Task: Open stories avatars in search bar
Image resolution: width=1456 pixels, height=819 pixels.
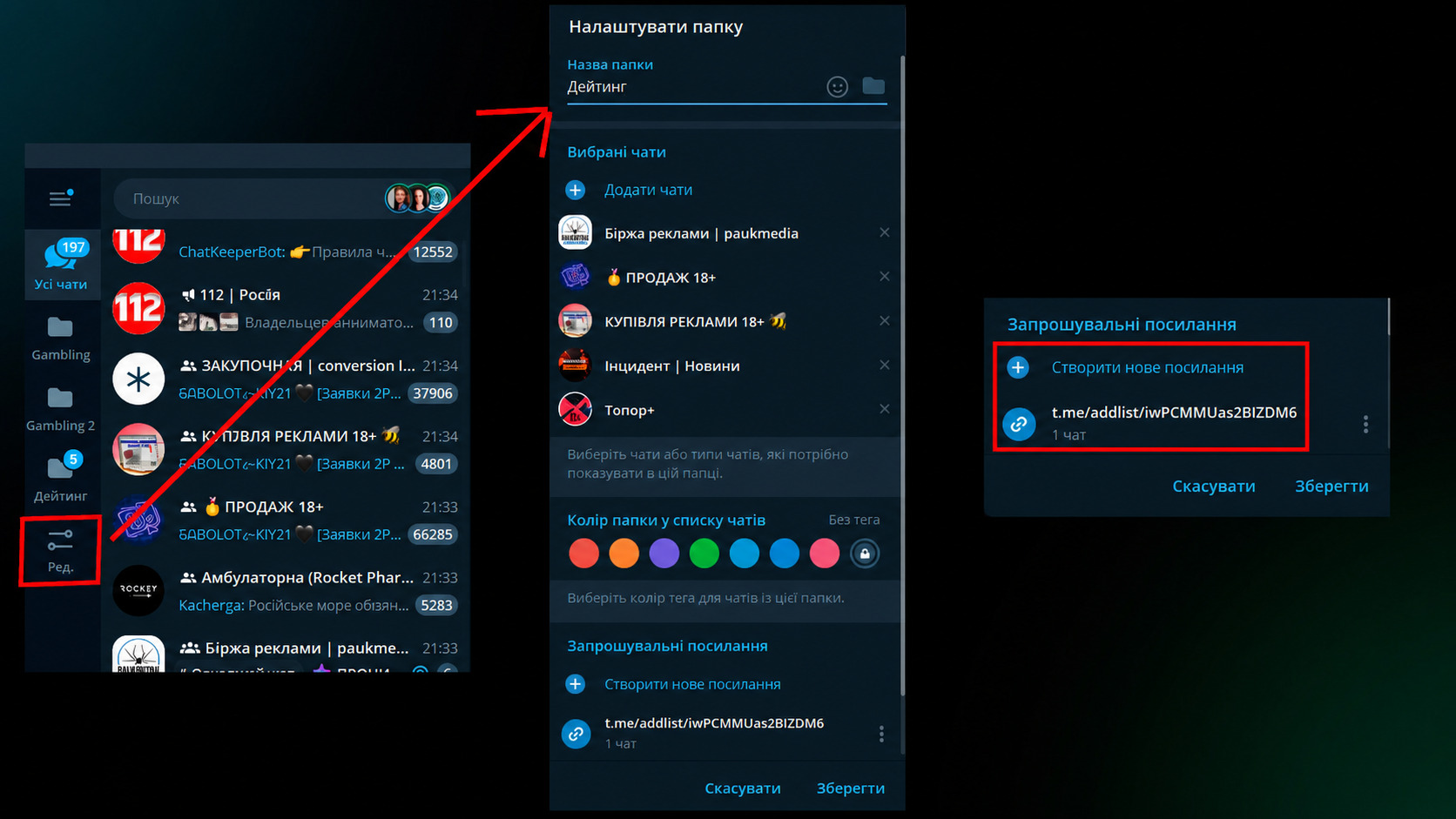Action: pos(417,198)
